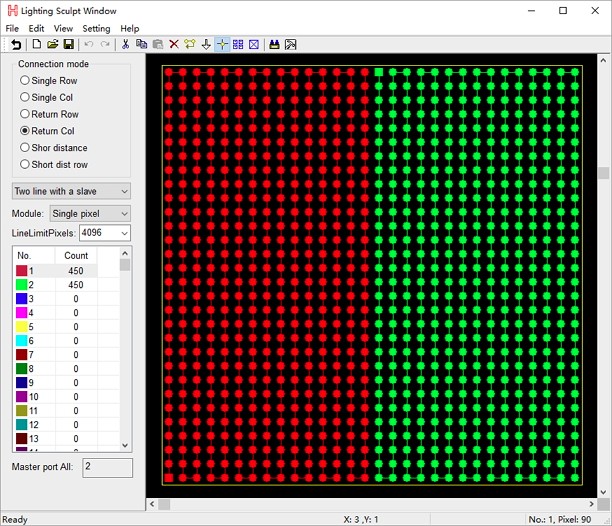Click the 'Ready' status bar text
This screenshot has width=612, height=526.
(x=15, y=520)
